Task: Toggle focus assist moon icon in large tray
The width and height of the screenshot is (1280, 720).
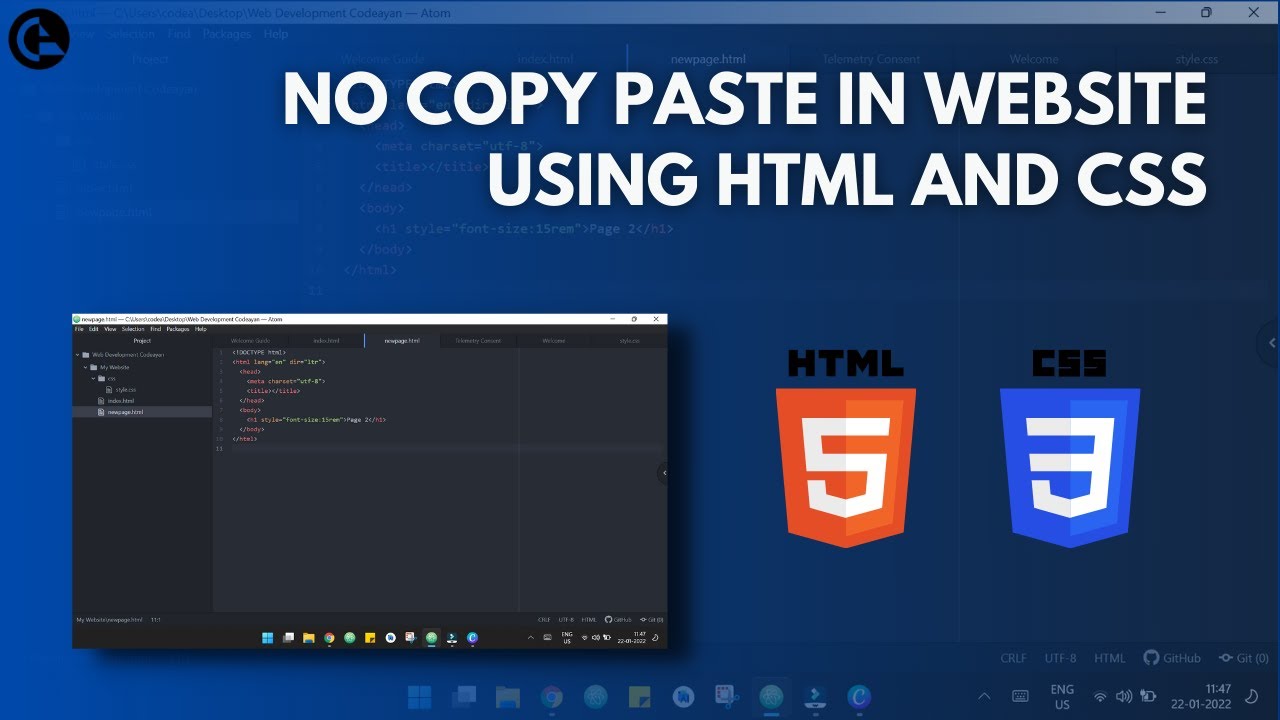Action: point(1252,696)
